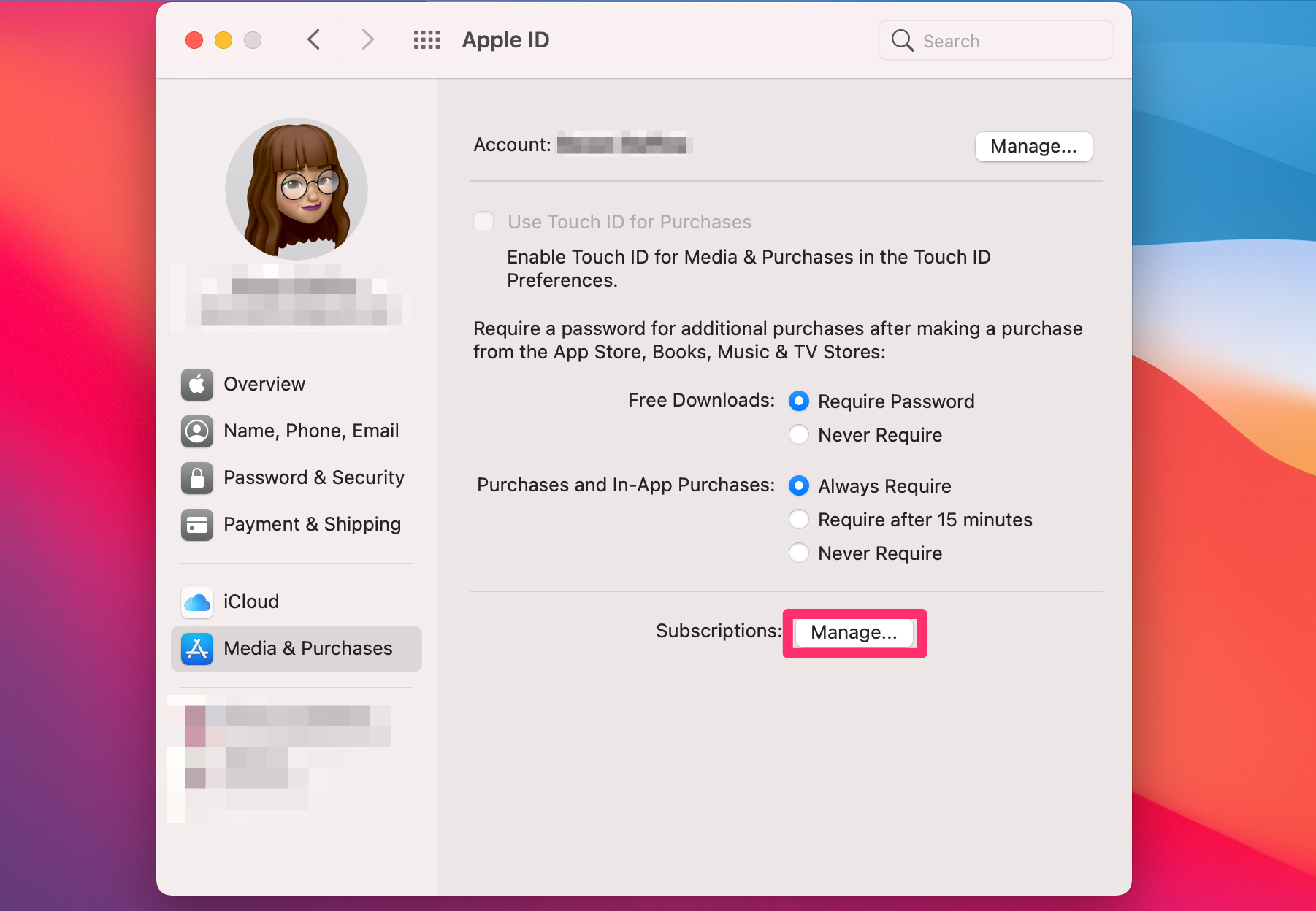Click the Account Manage button
1316x911 pixels.
[1033, 146]
